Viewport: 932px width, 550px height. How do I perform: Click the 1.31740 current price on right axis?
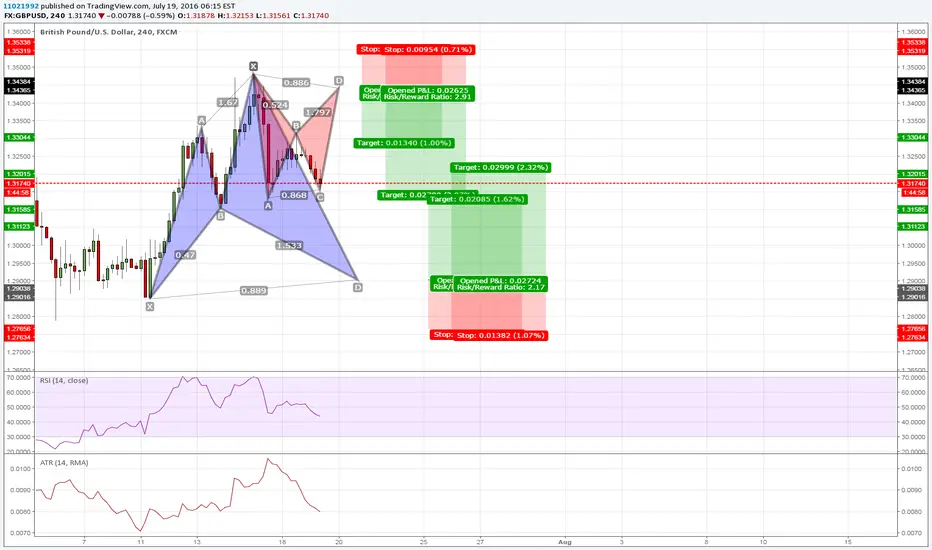pos(912,184)
